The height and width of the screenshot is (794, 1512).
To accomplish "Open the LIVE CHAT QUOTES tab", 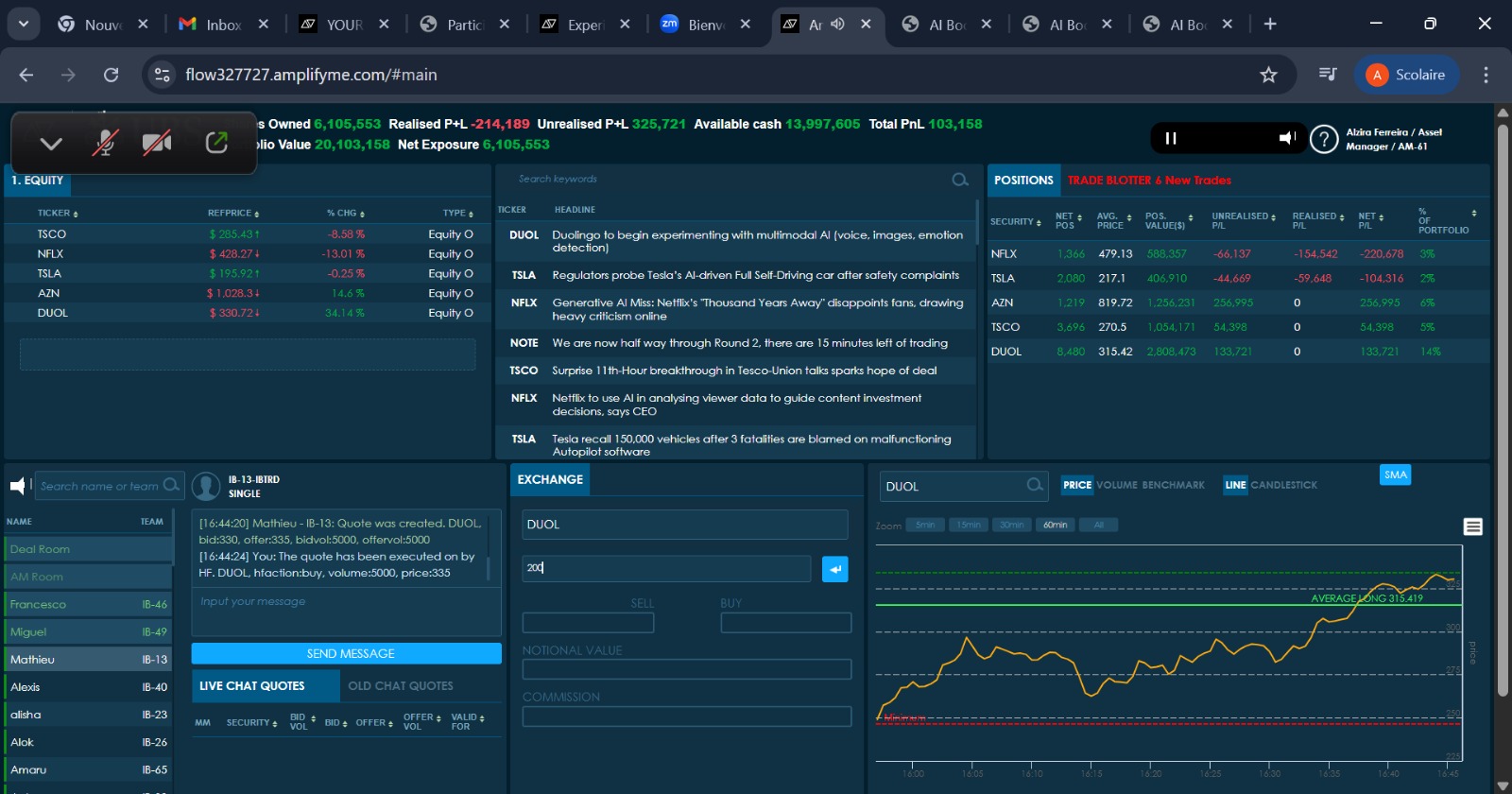I will click(266, 685).
